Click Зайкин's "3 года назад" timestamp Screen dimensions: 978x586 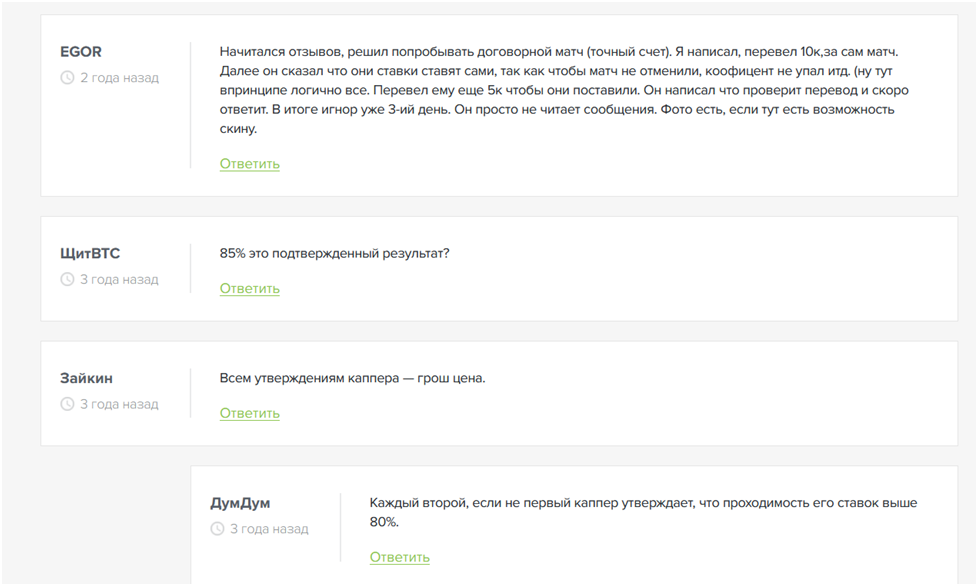point(119,405)
